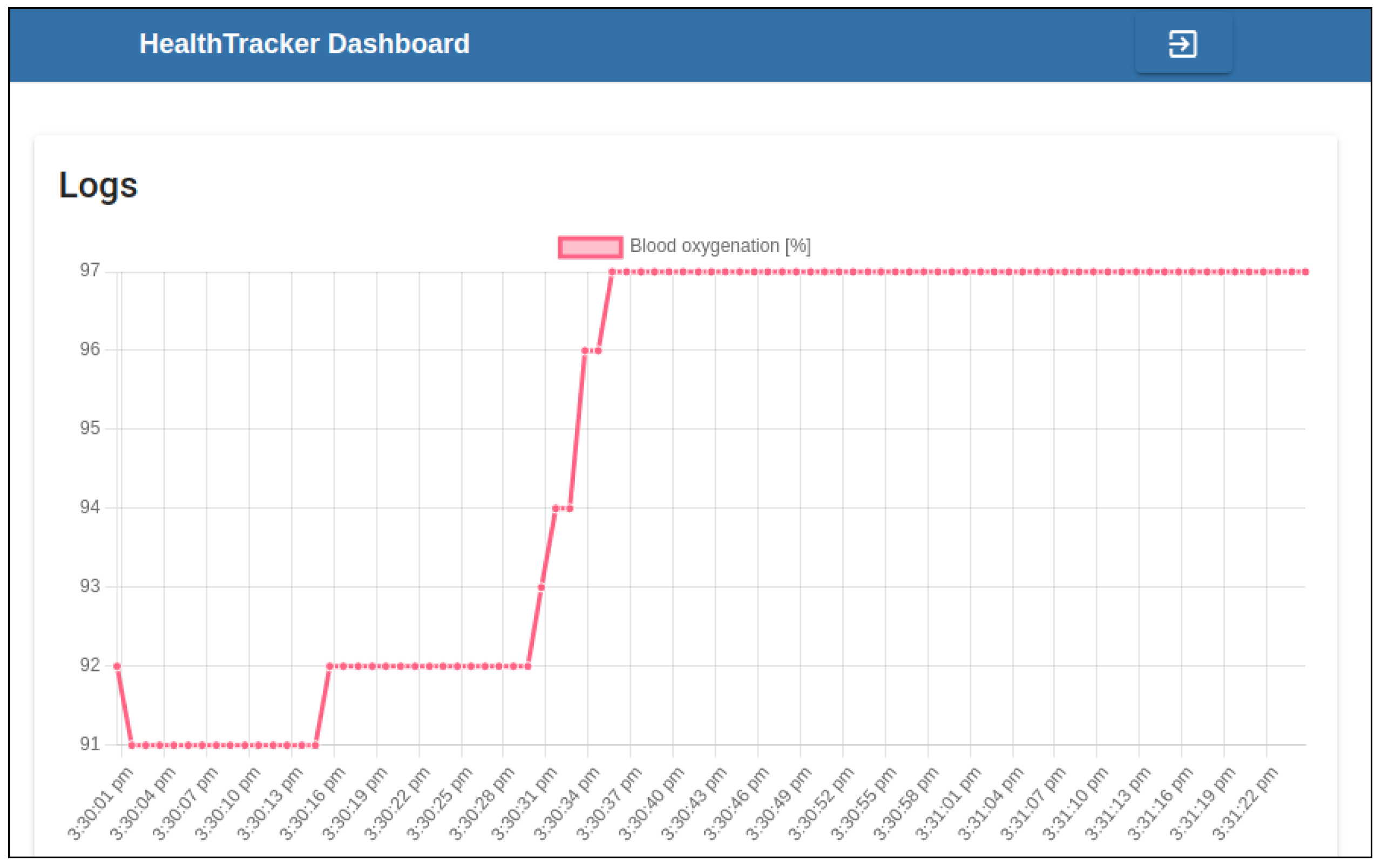Click the first data point at 92
Viewport: 1381px width, 868px height.
pos(117,666)
